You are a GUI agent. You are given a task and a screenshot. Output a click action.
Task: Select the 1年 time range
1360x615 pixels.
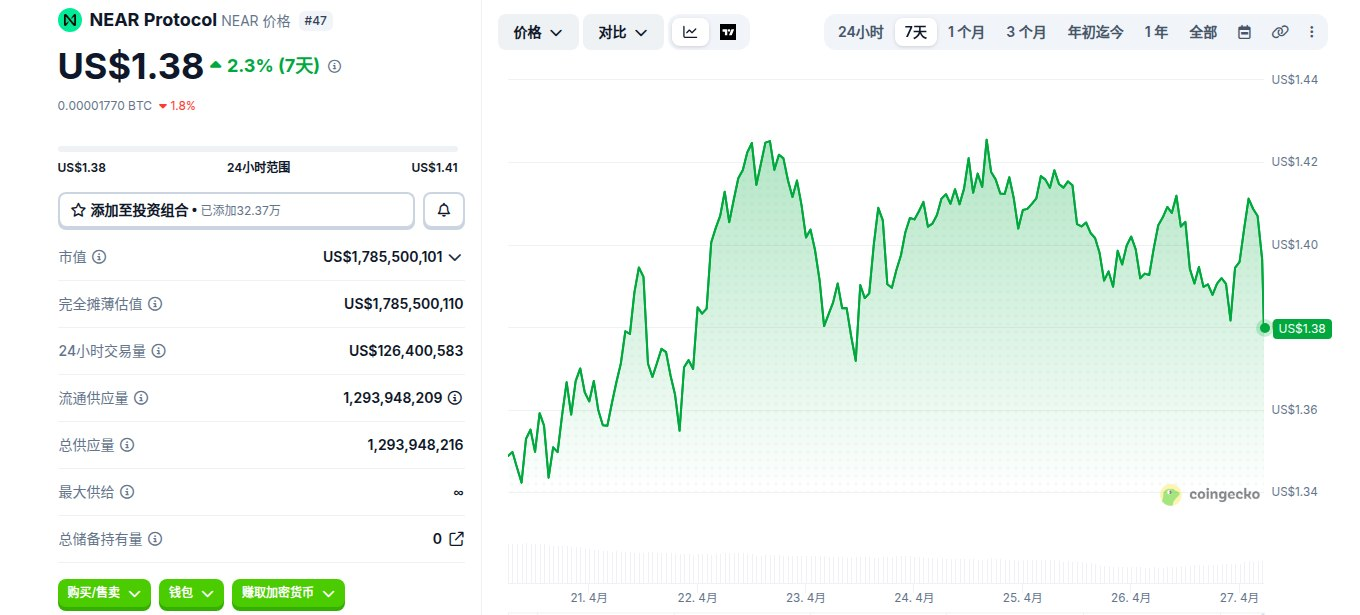1156,32
